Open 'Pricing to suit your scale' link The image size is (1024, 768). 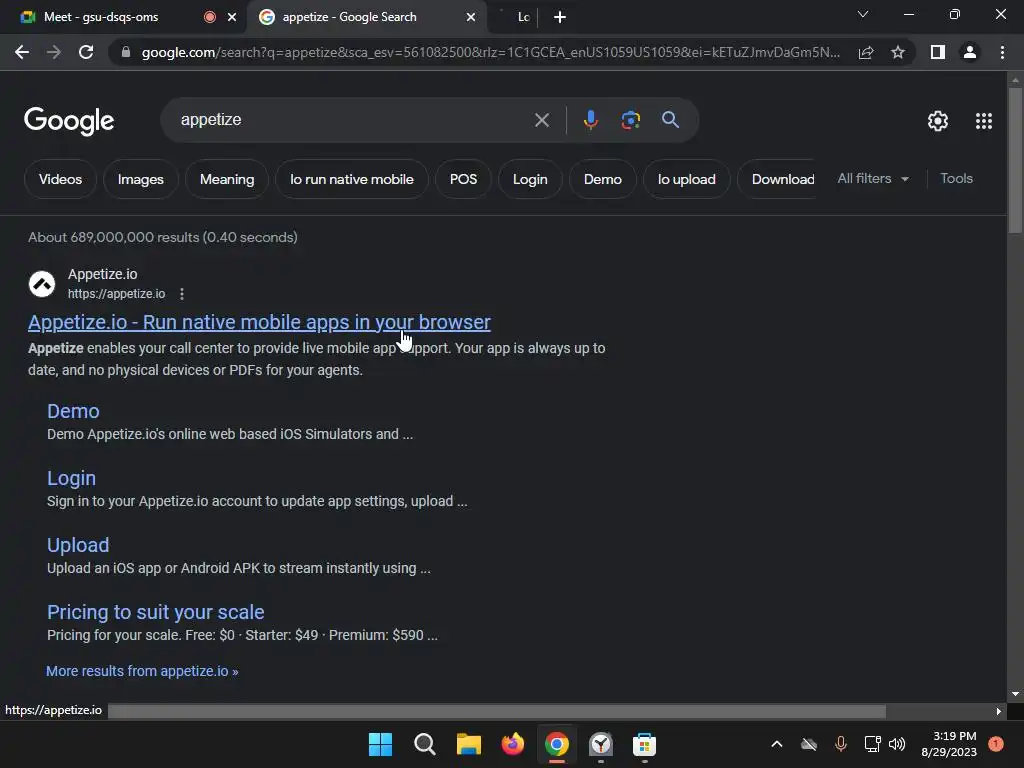155,612
